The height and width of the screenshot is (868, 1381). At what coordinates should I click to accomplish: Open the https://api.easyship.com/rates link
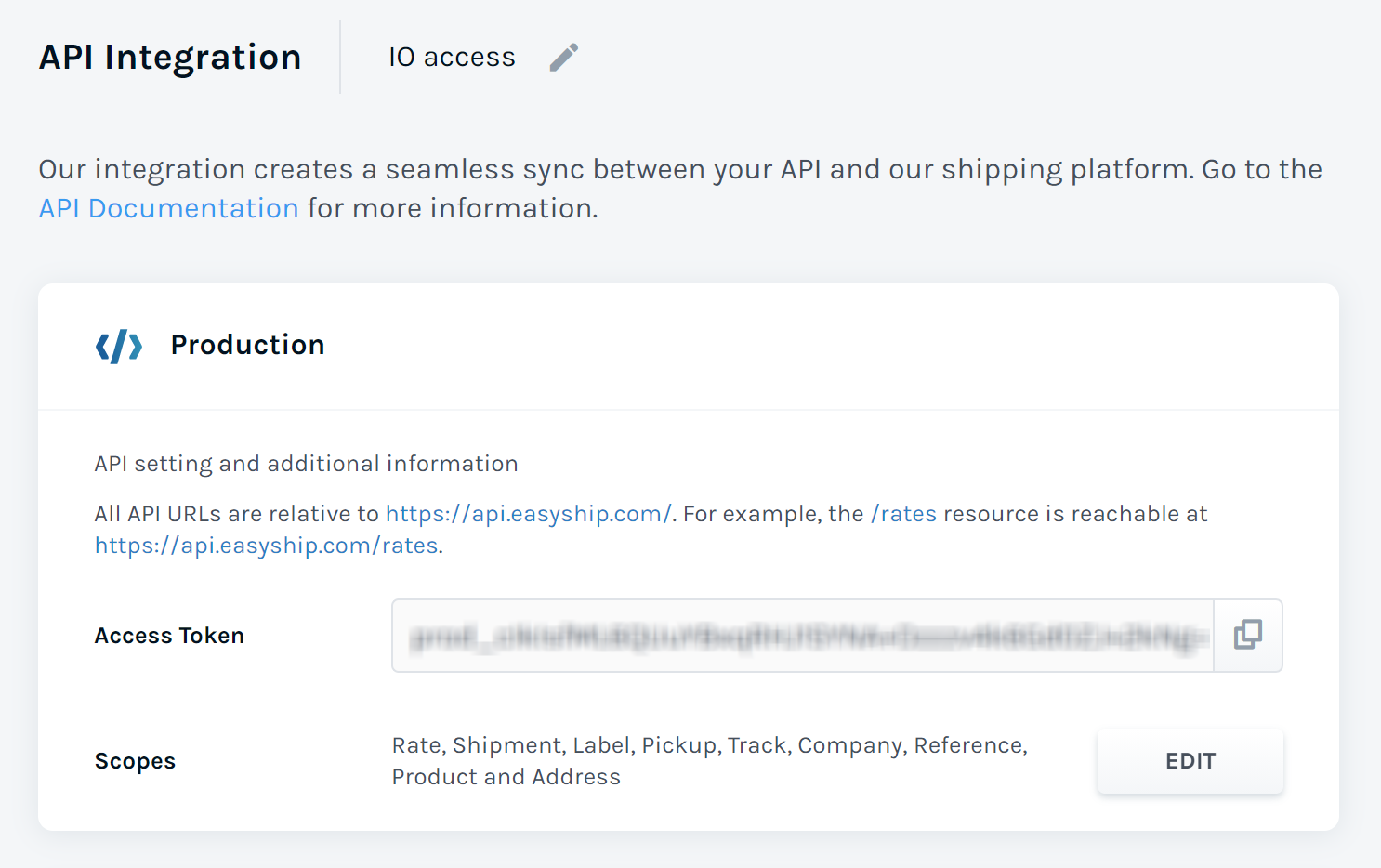pyautogui.click(x=266, y=546)
